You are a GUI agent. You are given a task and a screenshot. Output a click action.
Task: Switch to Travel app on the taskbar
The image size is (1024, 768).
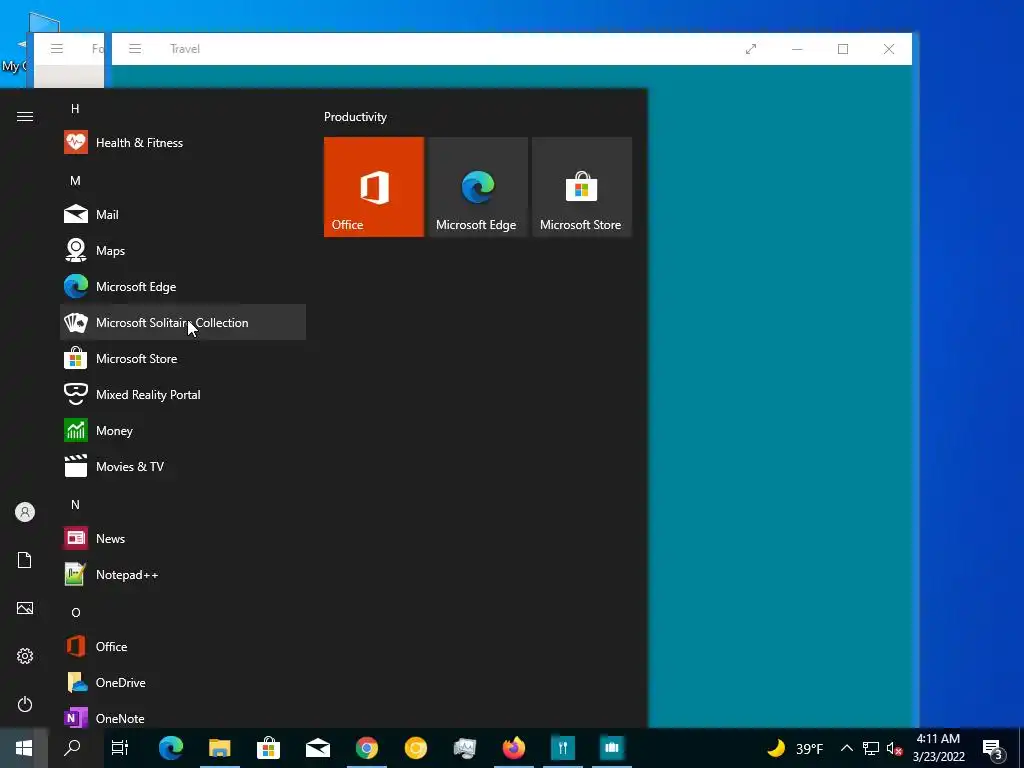(612, 748)
